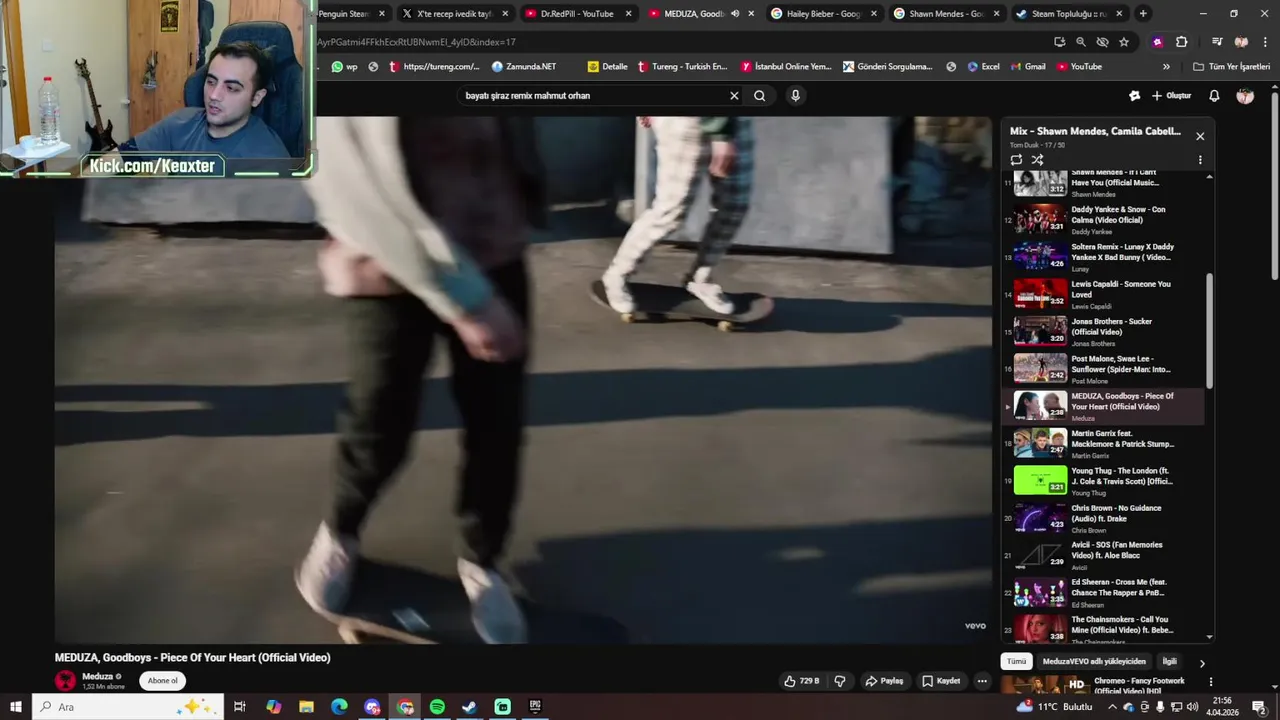The width and height of the screenshot is (1280, 720).
Task: Clear the YouTube search box text
Action: coord(734,96)
